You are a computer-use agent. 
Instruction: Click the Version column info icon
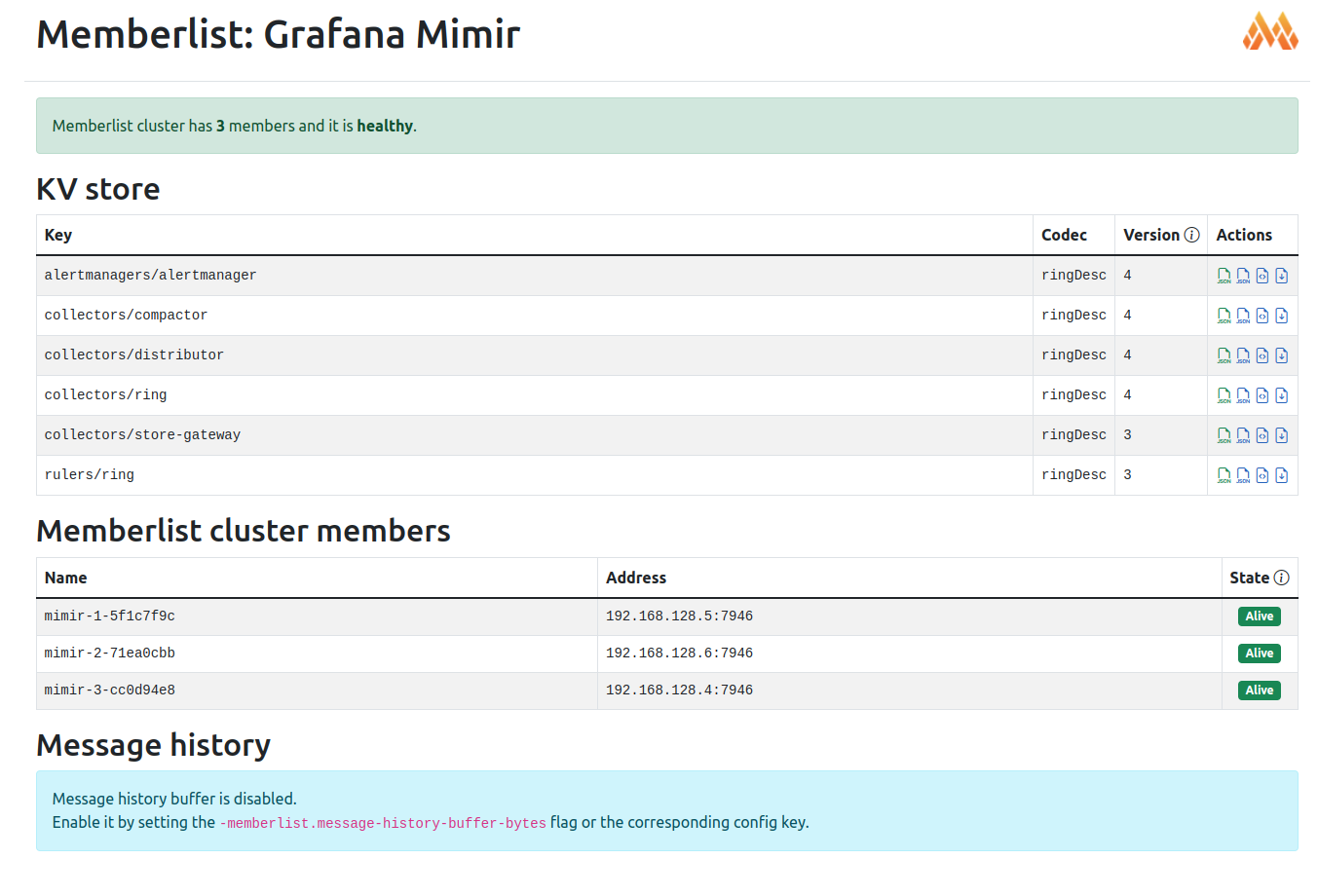1191,235
